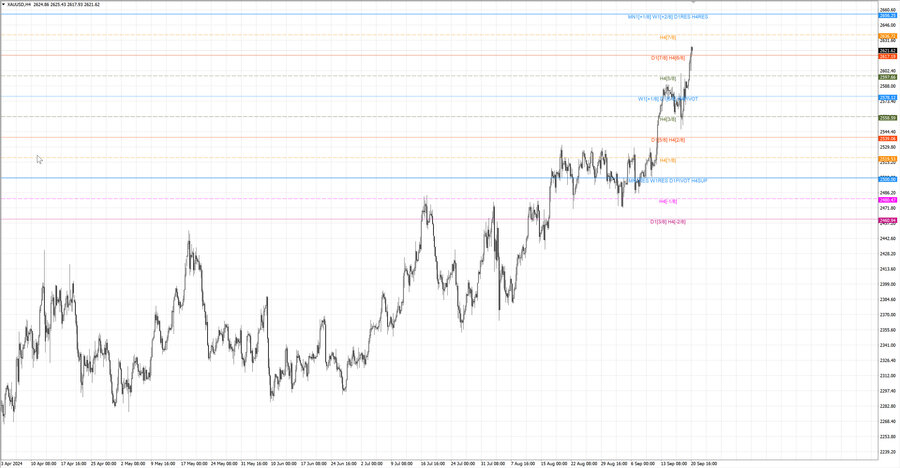Select the H4[-1/8] magenta level label
The height and width of the screenshot is (468, 900).
tap(668, 202)
